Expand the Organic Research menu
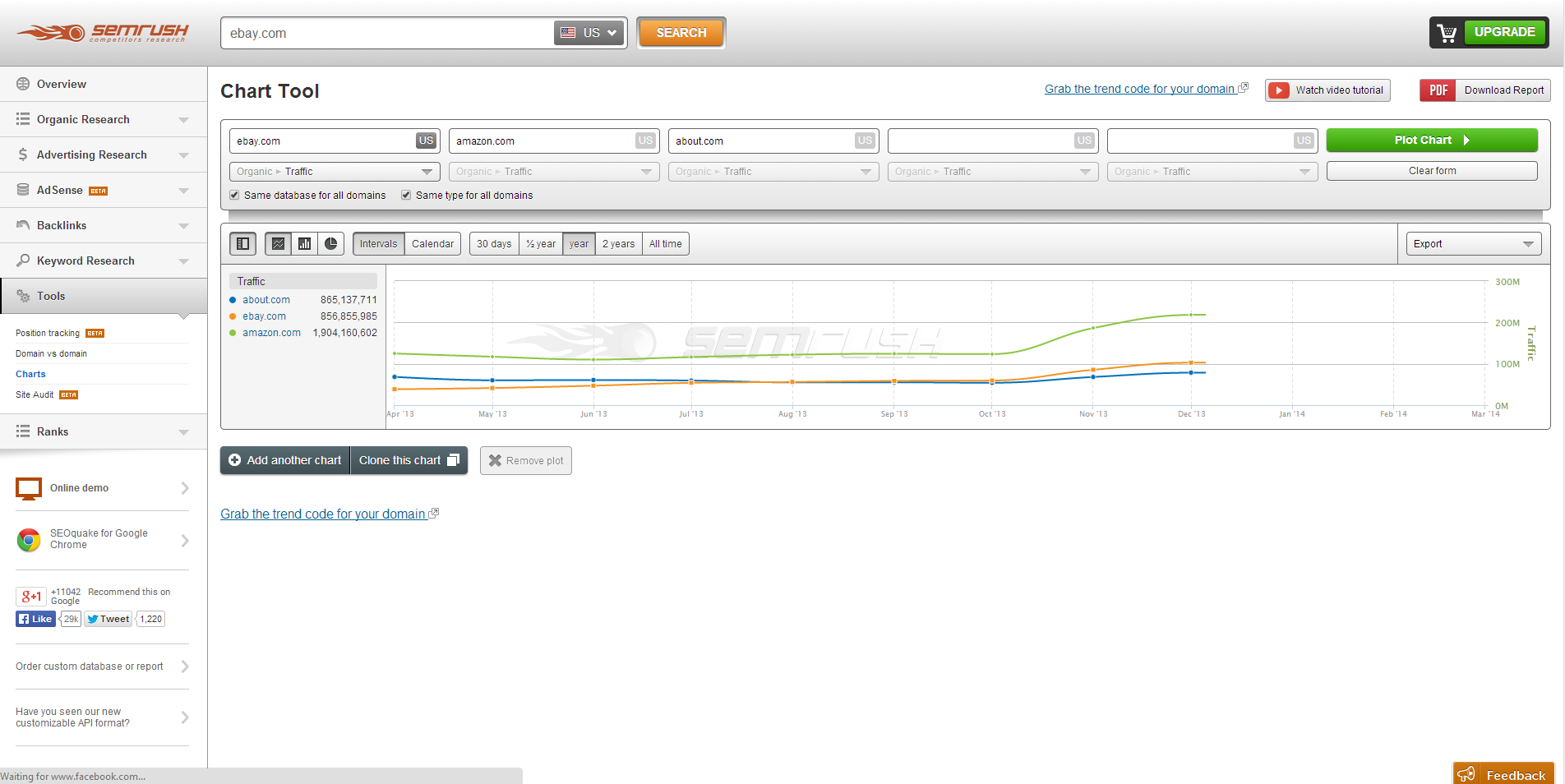 tap(183, 120)
